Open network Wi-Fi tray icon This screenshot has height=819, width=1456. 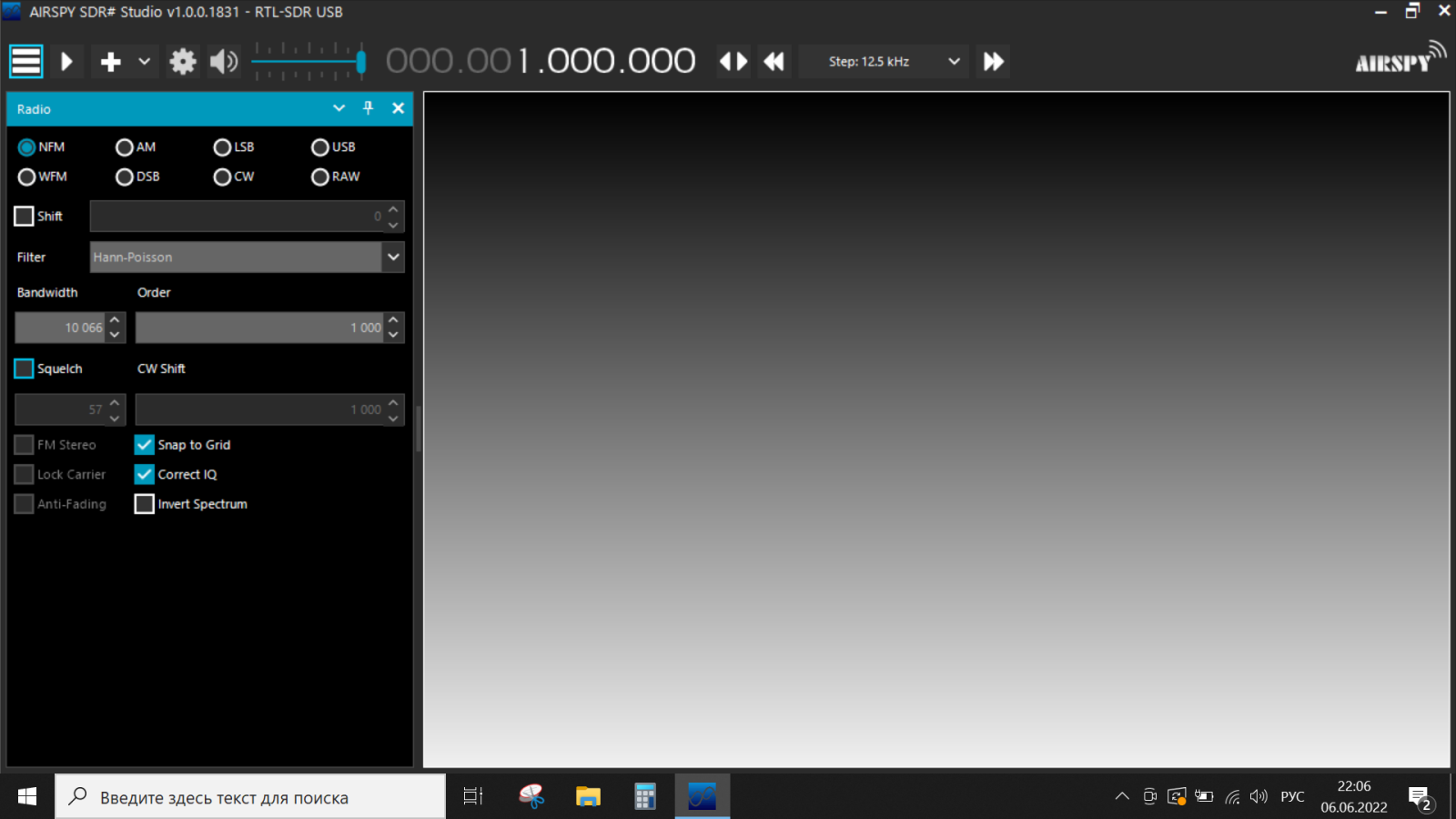coord(1232,796)
